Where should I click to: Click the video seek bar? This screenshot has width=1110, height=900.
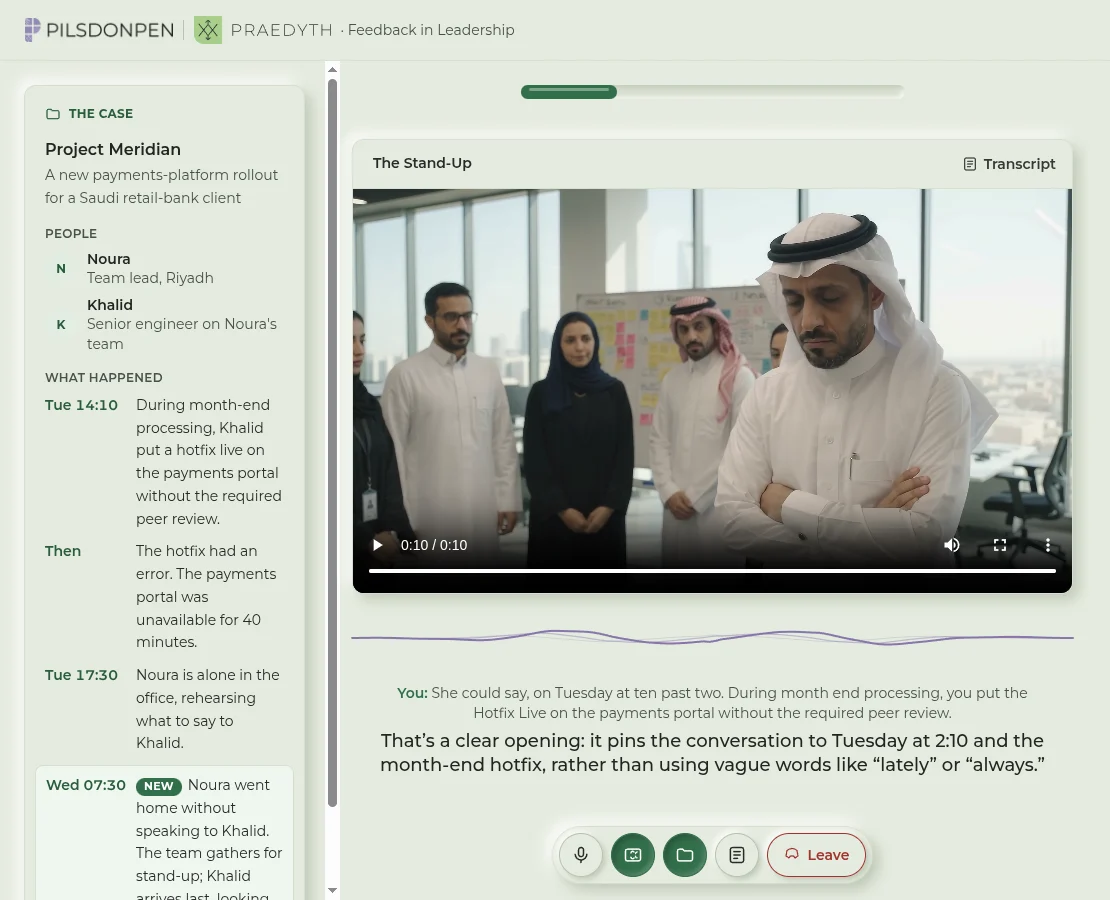pos(712,571)
